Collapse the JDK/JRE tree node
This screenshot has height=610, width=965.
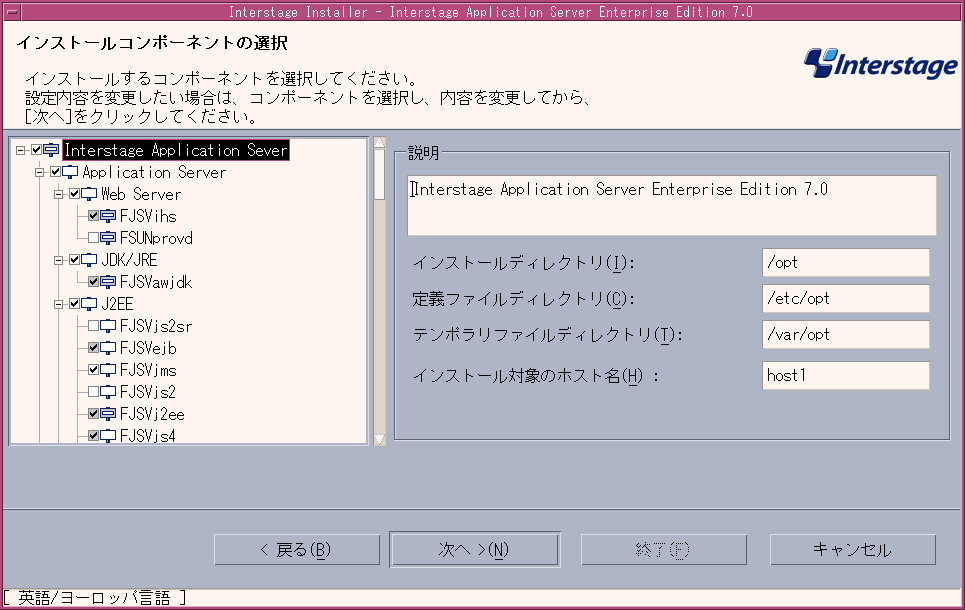pyautogui.click(x=58, y=260)
